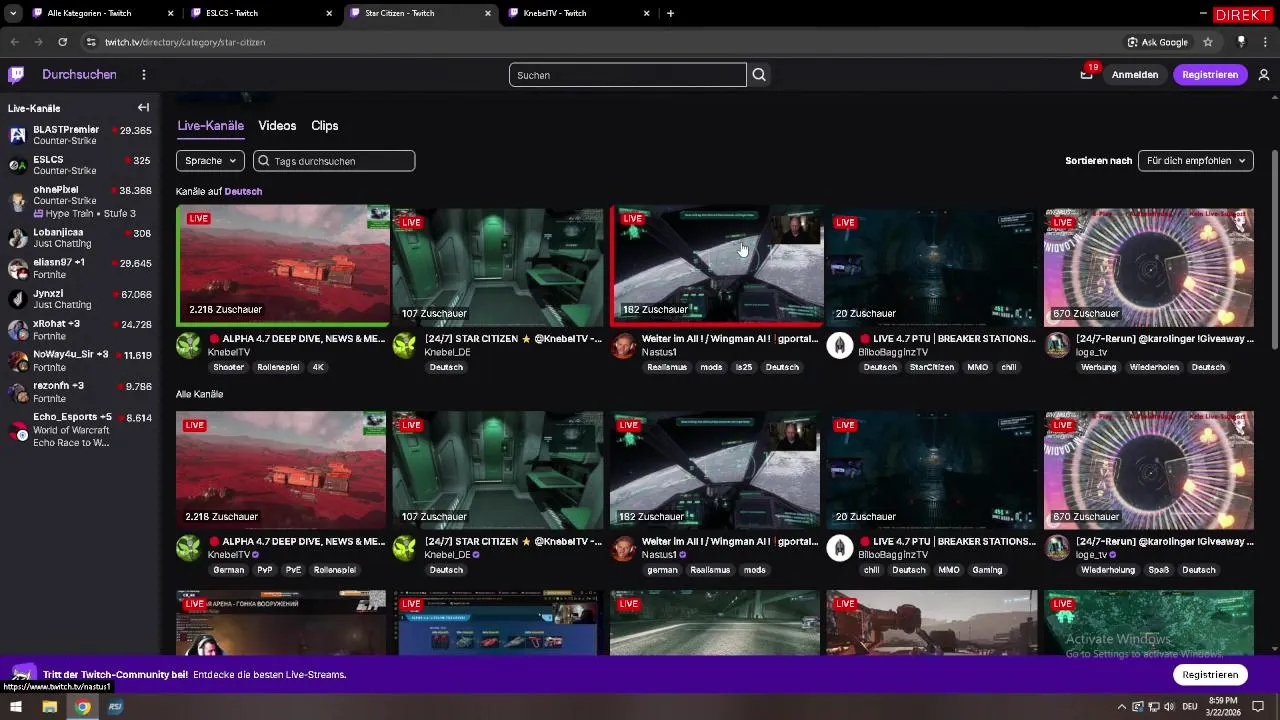Click the Anmelden button
Viewport: 1280px width, 720px height.
(1135, 75)
